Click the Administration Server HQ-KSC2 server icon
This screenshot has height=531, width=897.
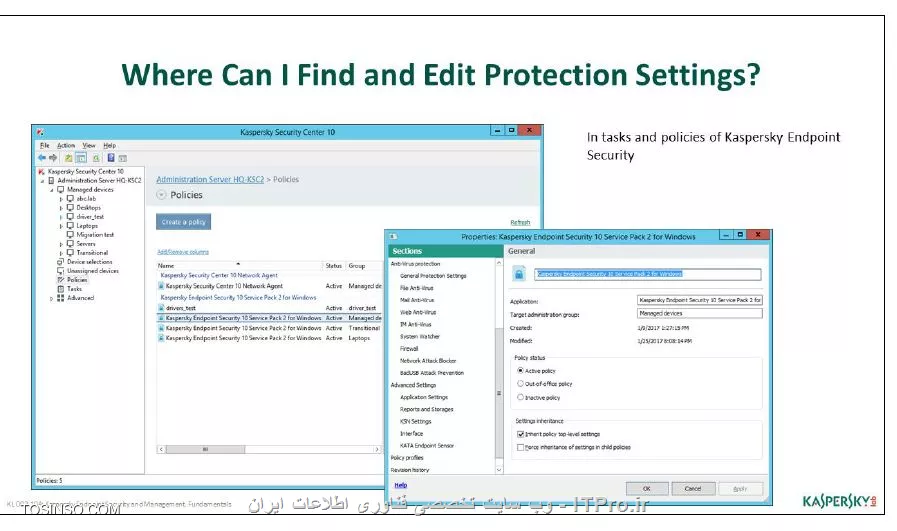[x=51, y=180]
